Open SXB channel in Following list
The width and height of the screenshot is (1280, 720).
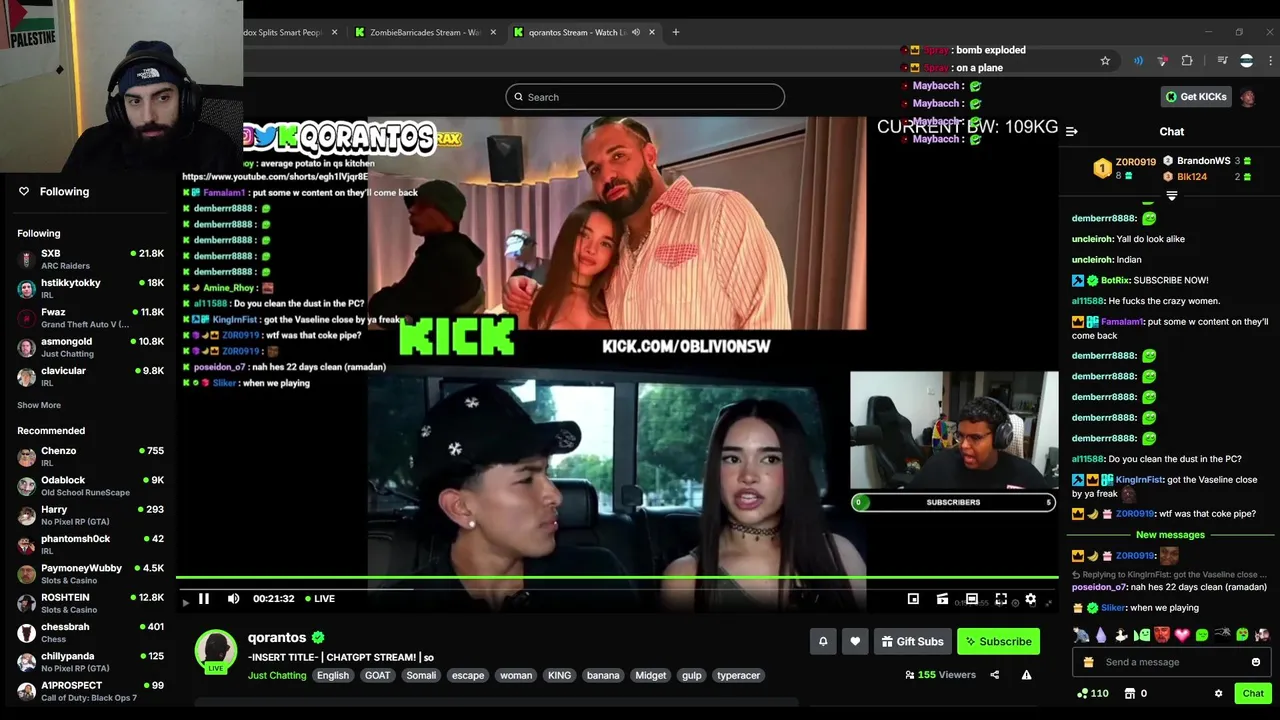90,259
